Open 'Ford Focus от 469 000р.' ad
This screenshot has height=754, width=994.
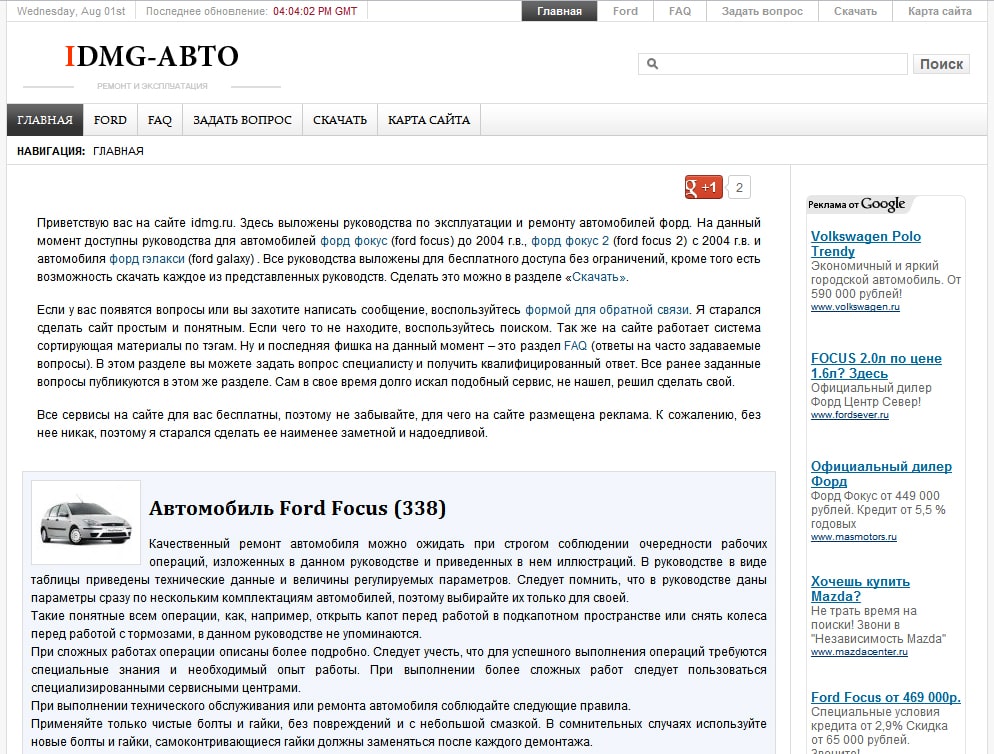(x=886, y=698)
